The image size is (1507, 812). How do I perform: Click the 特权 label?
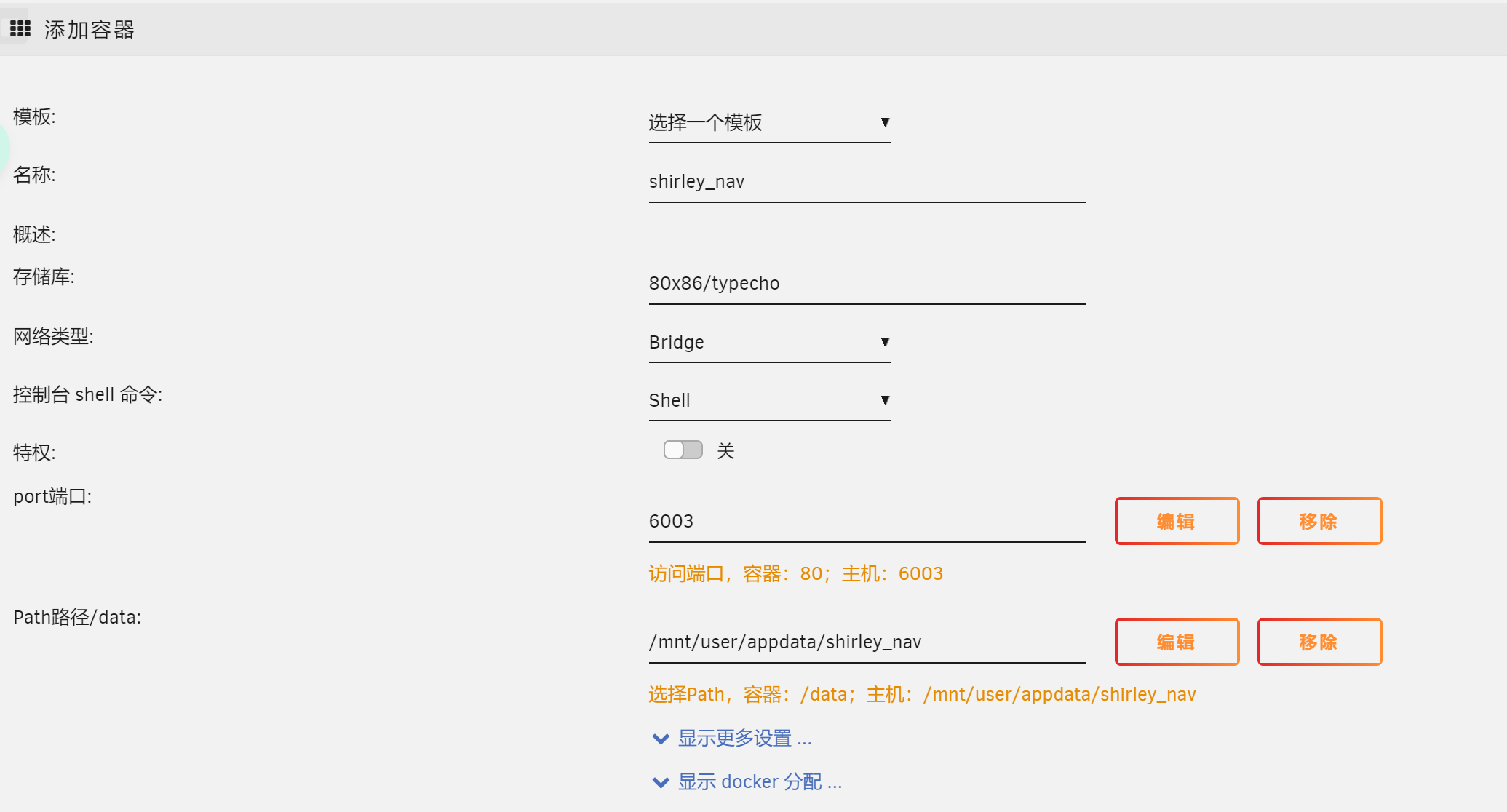coord(34,453)
